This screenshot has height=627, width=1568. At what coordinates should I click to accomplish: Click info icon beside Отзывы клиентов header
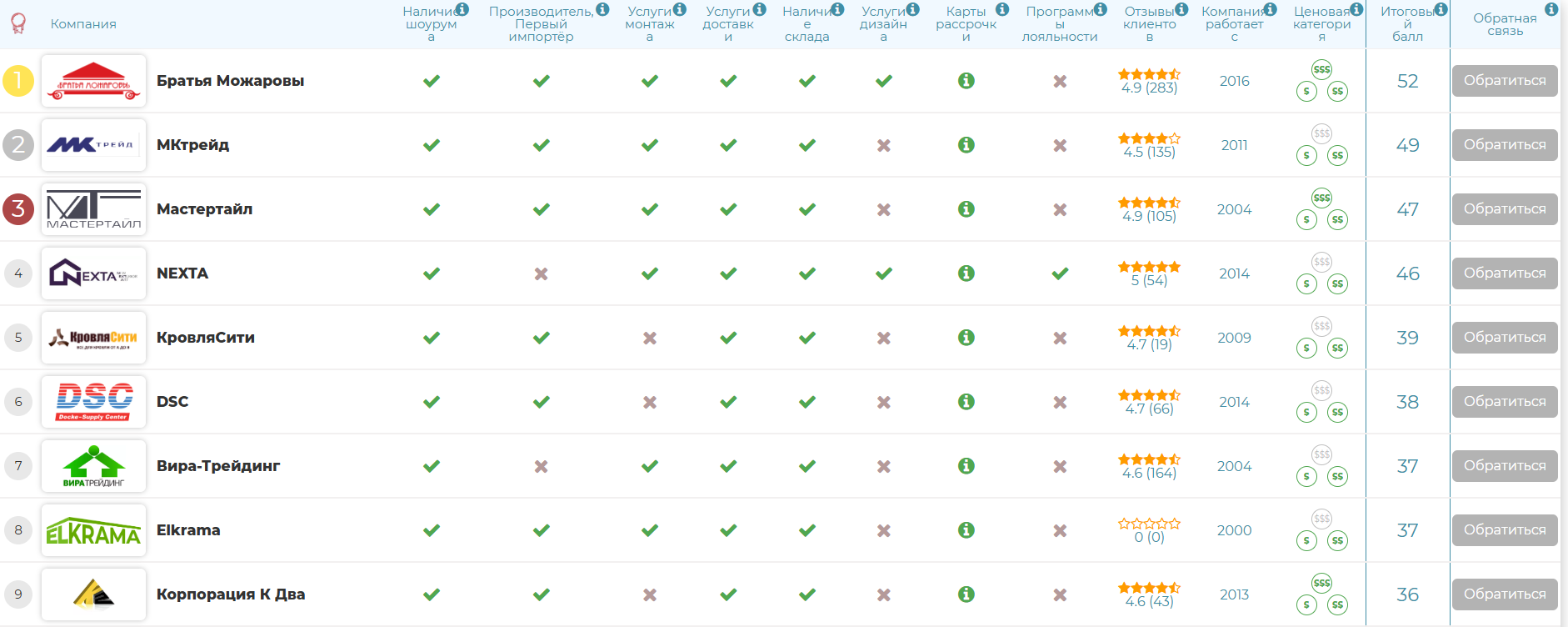click(x=1181, y=9)
